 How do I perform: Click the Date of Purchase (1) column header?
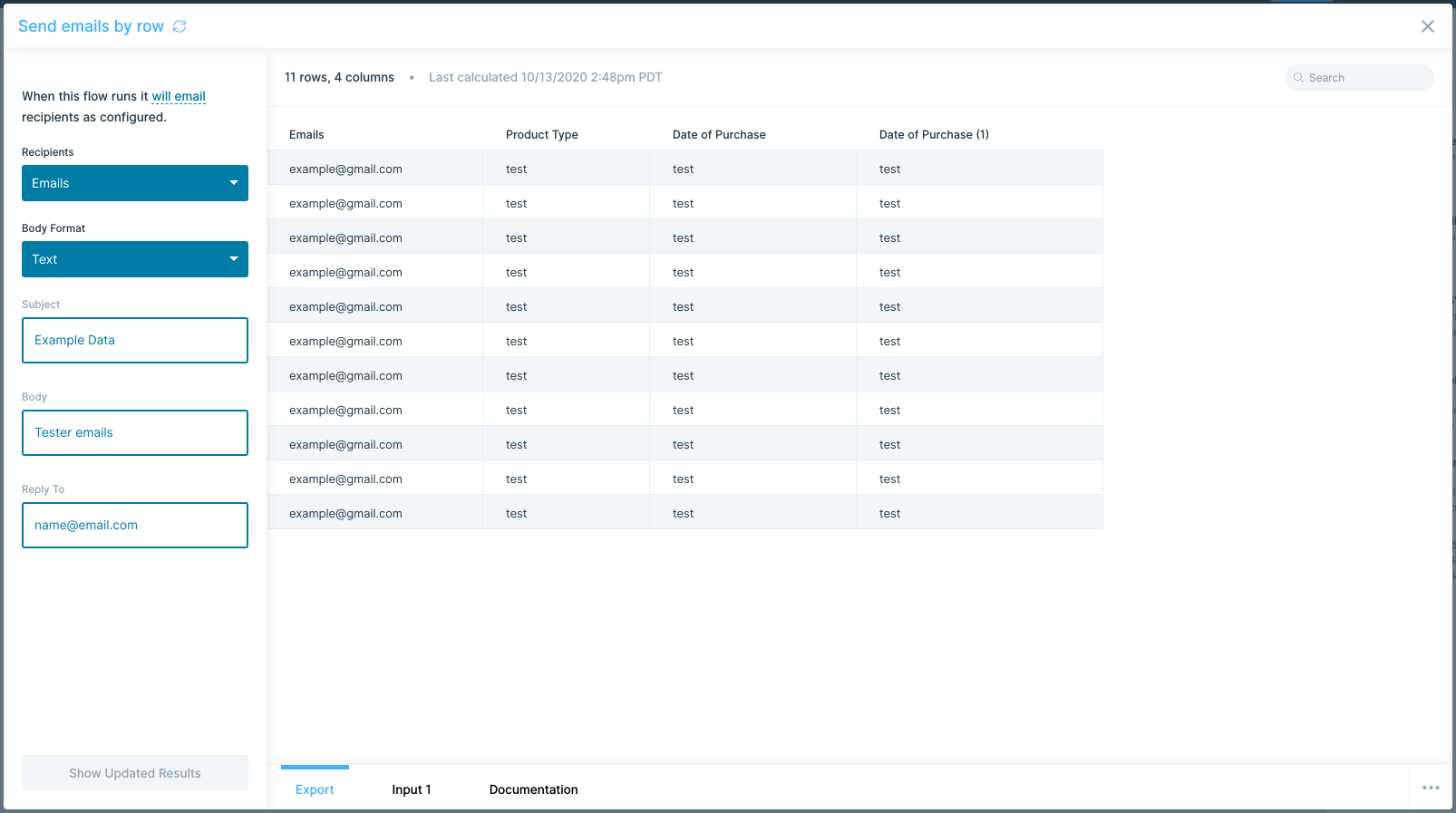(934, 134)
